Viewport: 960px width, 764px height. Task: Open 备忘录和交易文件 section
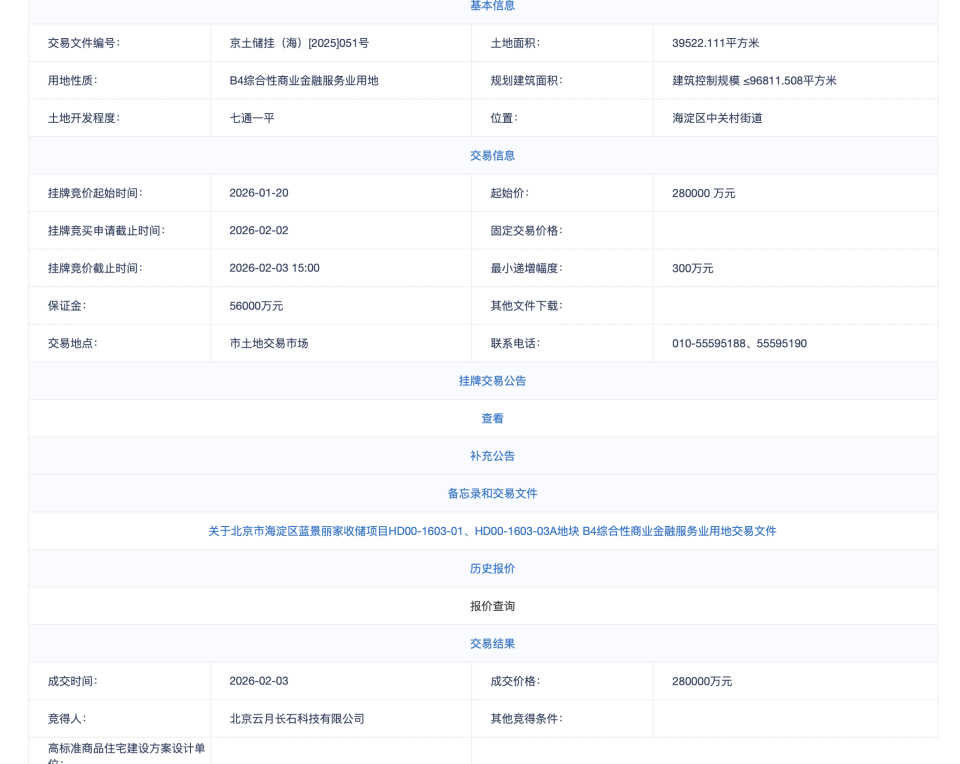(492, 493)
